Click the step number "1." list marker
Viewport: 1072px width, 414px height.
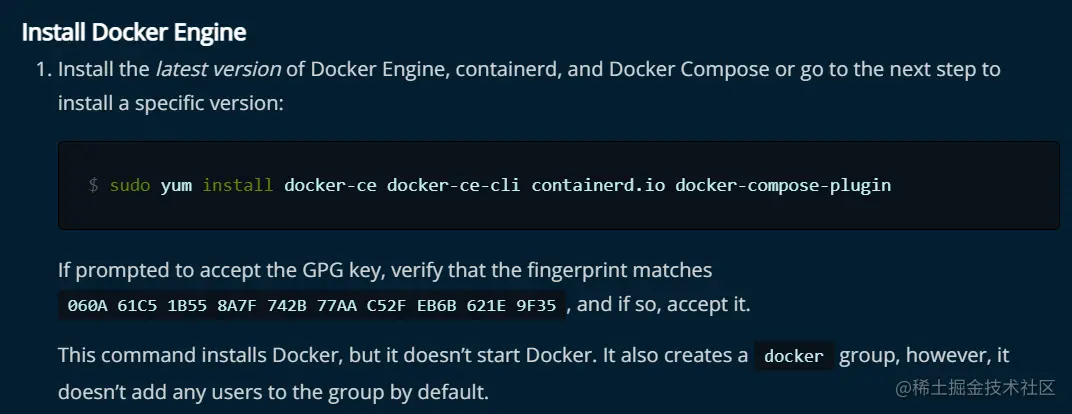click(43, 70)
